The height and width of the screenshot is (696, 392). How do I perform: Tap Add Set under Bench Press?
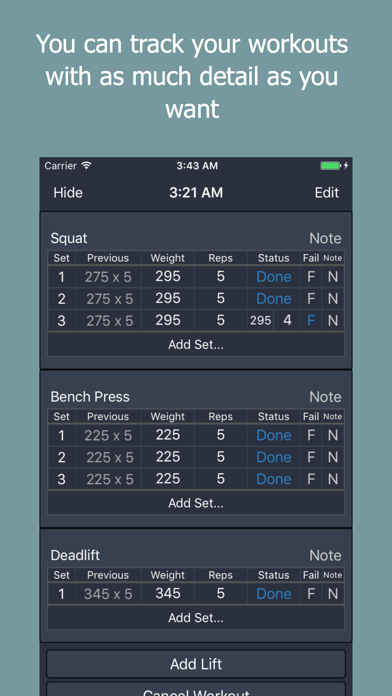[x=196, y=503]
